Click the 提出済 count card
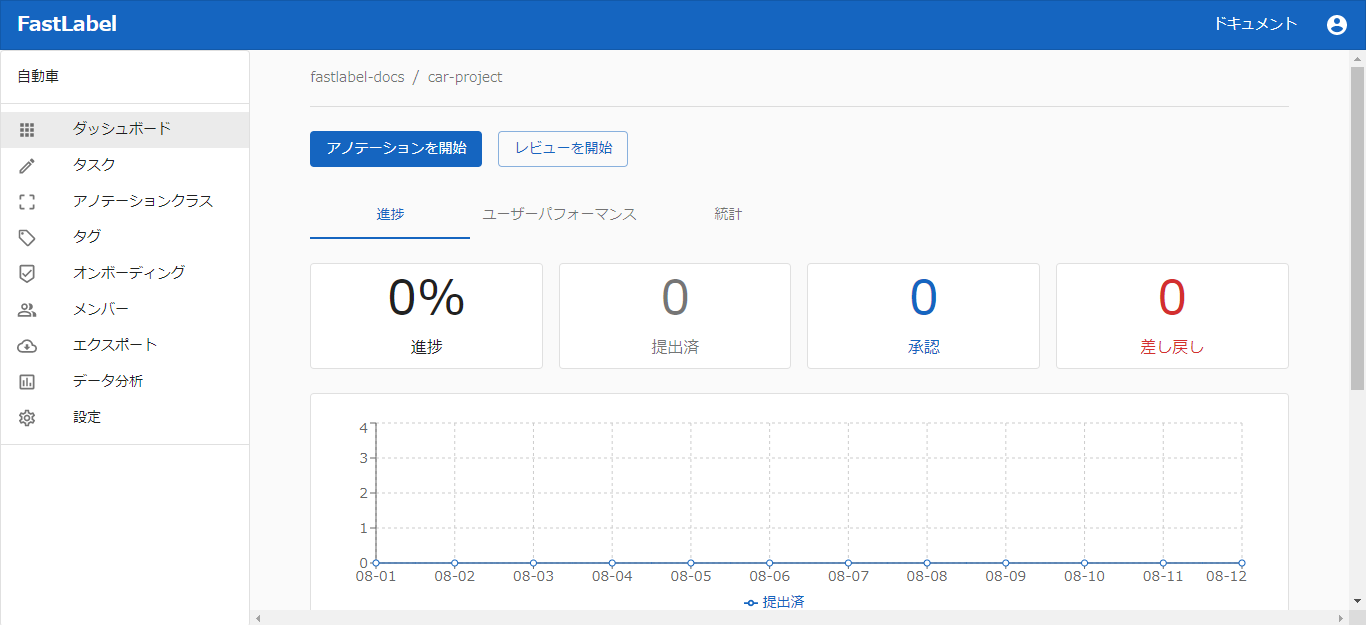Screen dimensions: 1366x625 tap(675, 316)
